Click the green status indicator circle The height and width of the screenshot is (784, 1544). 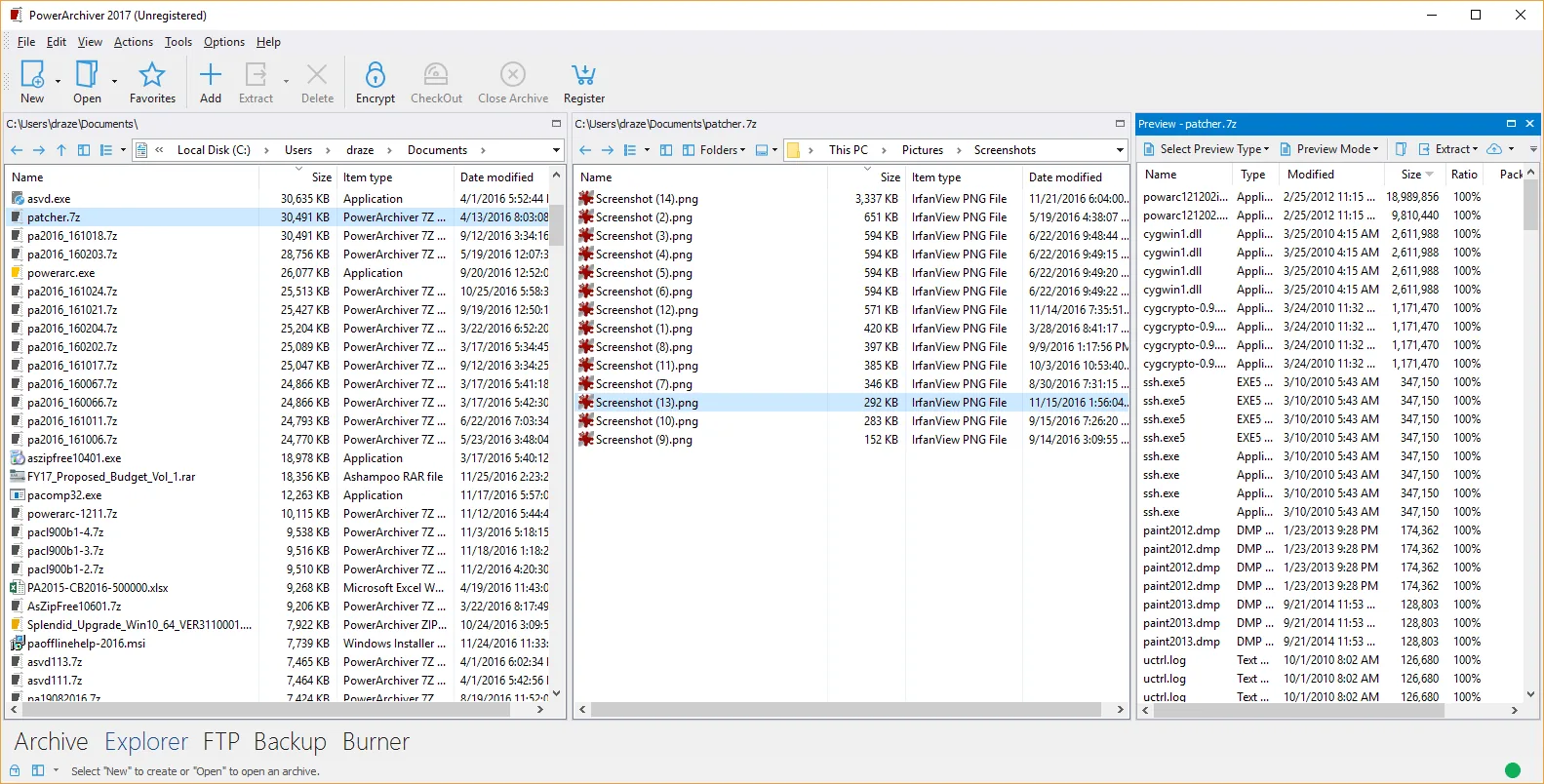pos(1513,770)
